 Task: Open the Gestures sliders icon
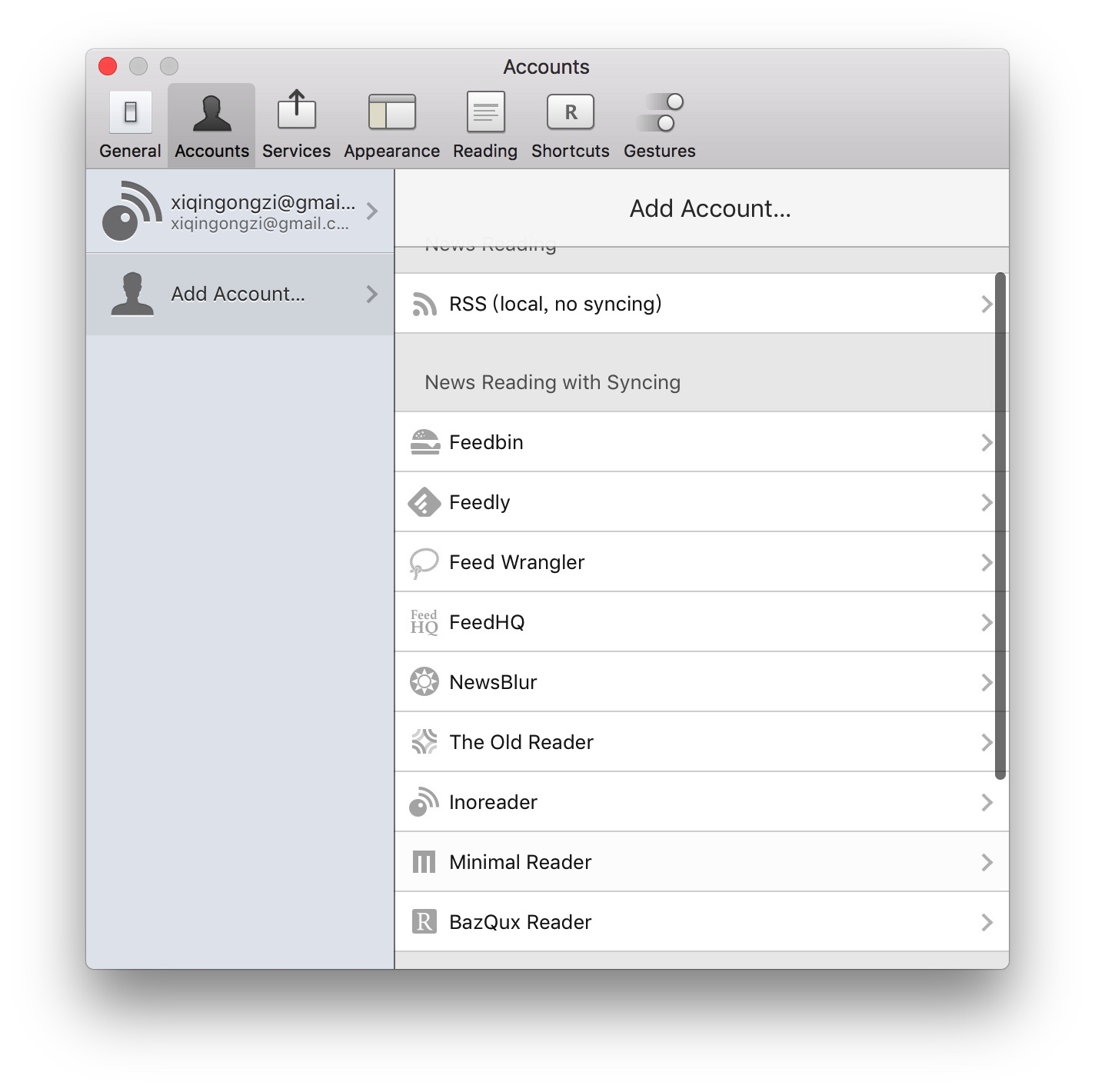(660, 112)
